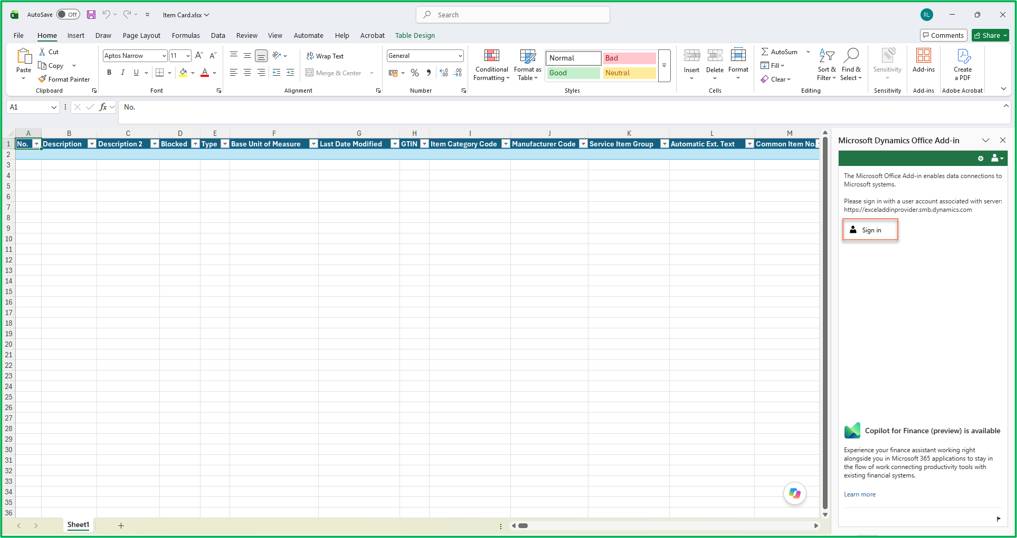Open Conditional Formatting menu
This screenshot has width=1017, height=538.
point(492,65)
